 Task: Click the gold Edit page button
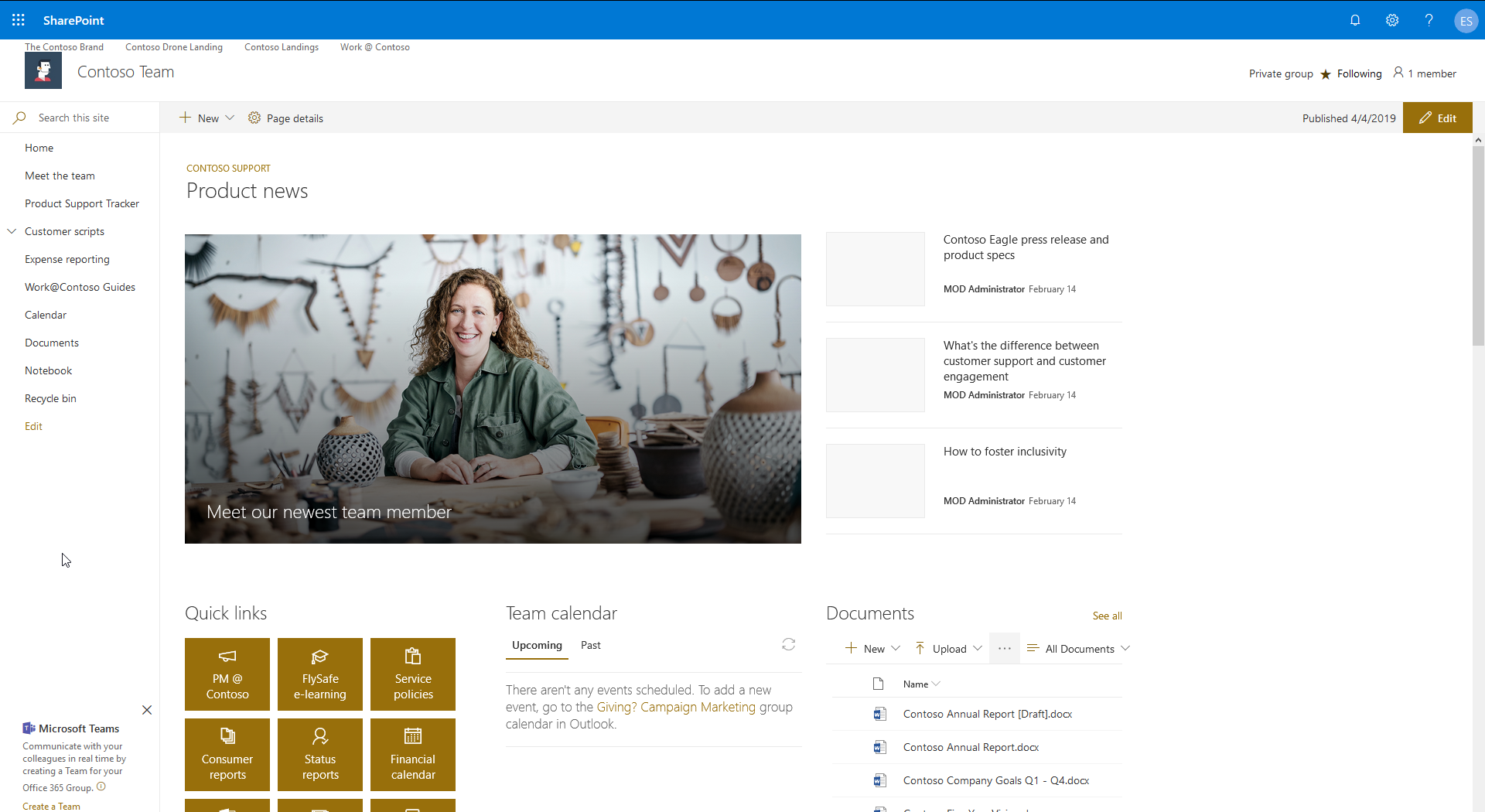(1438, 118)
